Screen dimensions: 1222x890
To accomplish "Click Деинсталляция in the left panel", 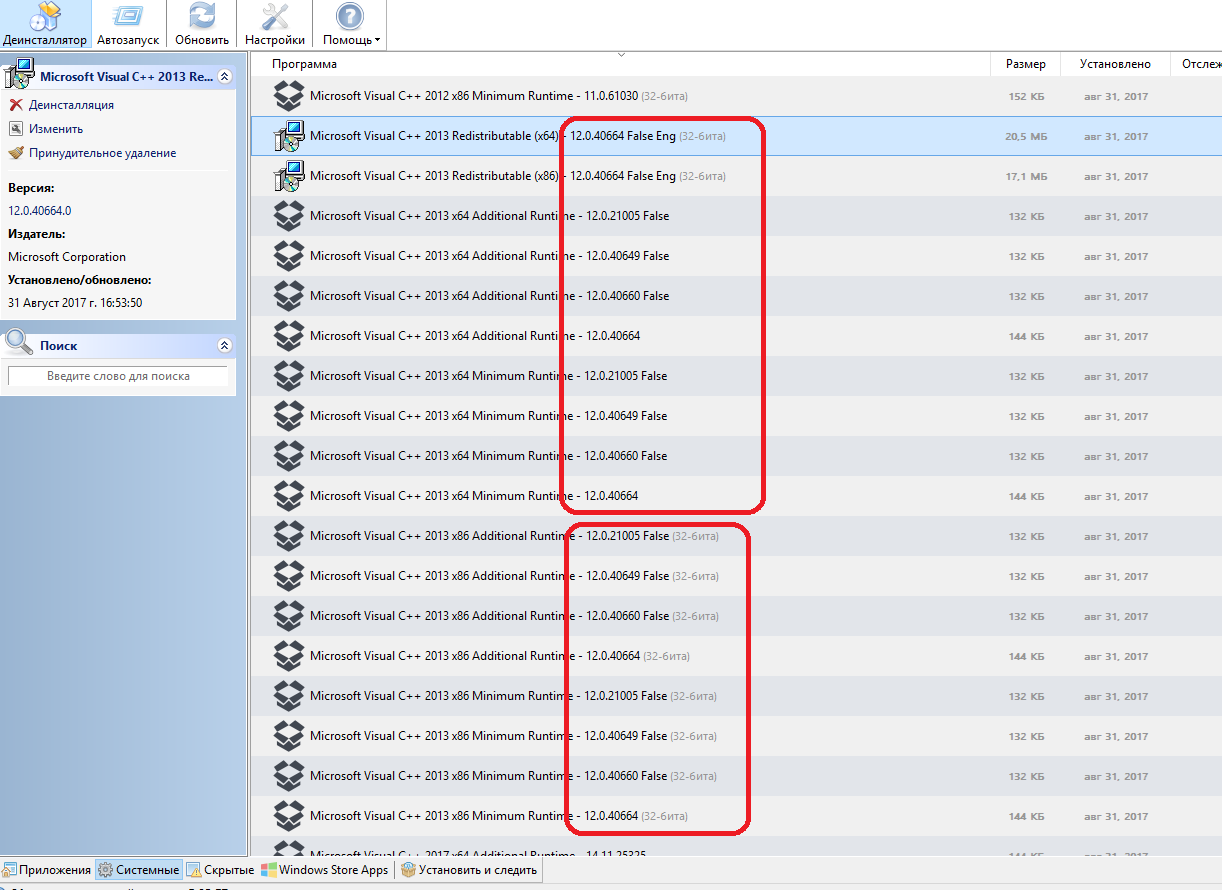I will 71,105.
